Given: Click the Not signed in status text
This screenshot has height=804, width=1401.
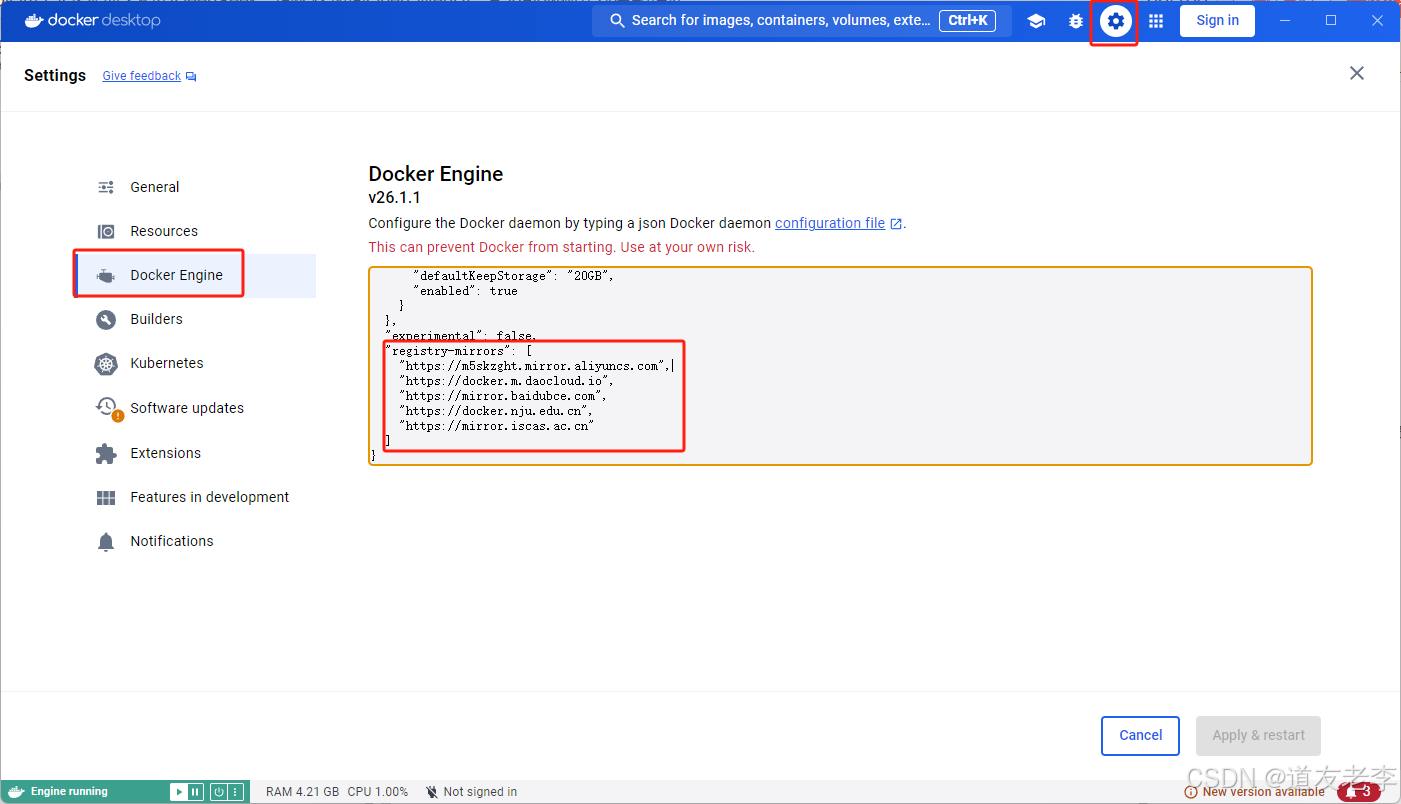Looking at the screenshot, I should (480, 792).
